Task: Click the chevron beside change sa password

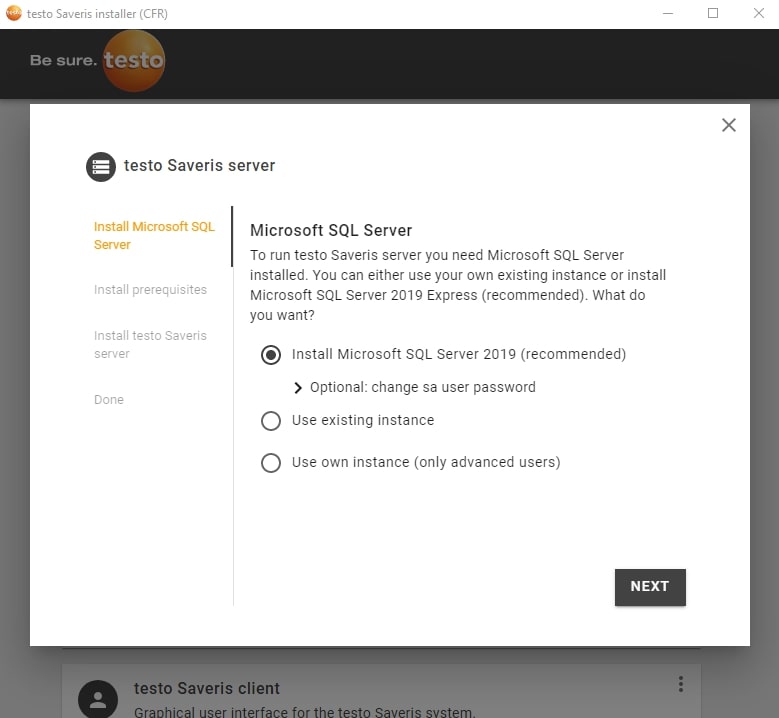Action: pos(298,388)
